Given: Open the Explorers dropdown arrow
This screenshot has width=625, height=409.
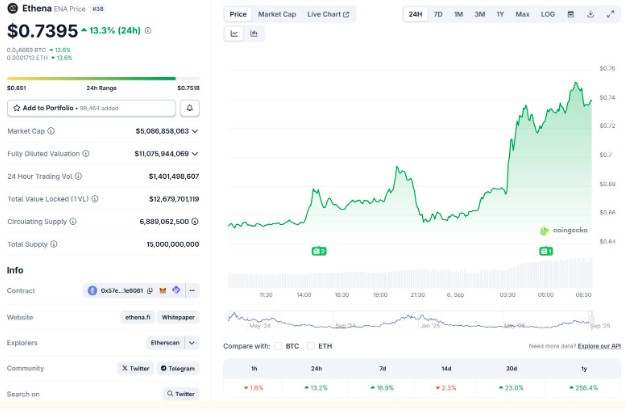Looking at the screenshot, I should click(x=192, y=343).
